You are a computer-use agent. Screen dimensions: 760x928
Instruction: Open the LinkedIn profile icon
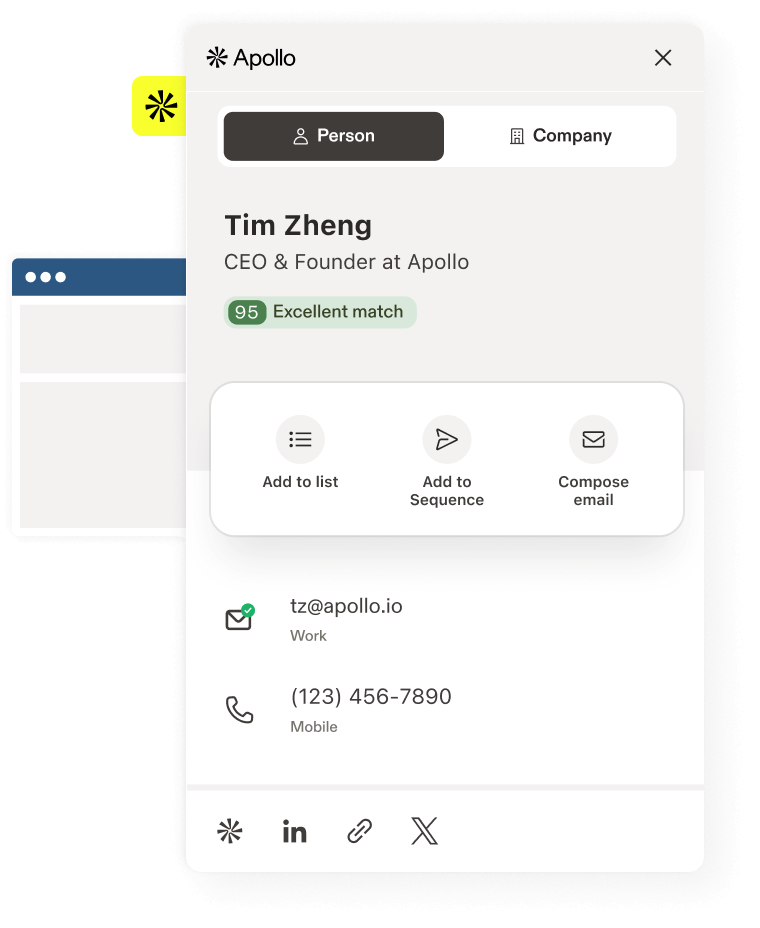[x=294, y=832]
